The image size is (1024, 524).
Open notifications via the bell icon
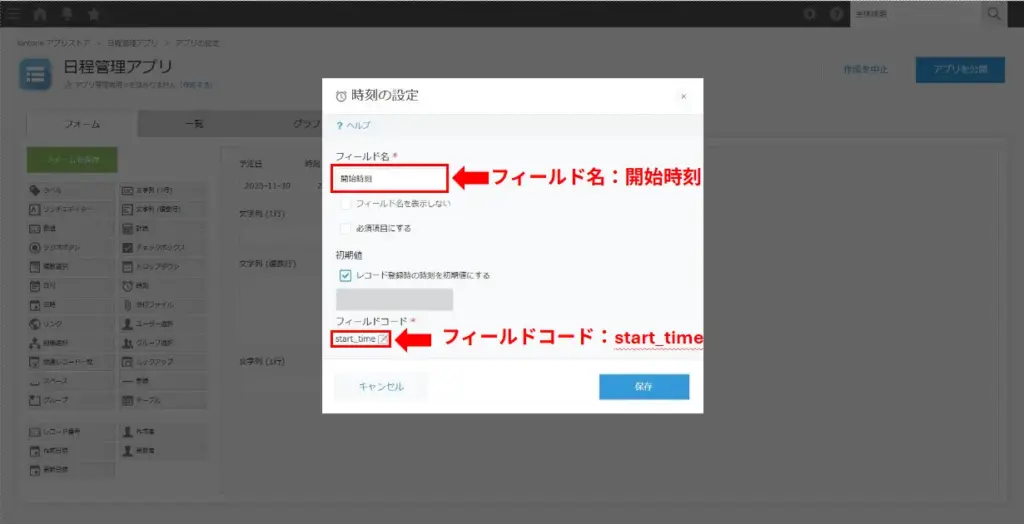point(67,14)
